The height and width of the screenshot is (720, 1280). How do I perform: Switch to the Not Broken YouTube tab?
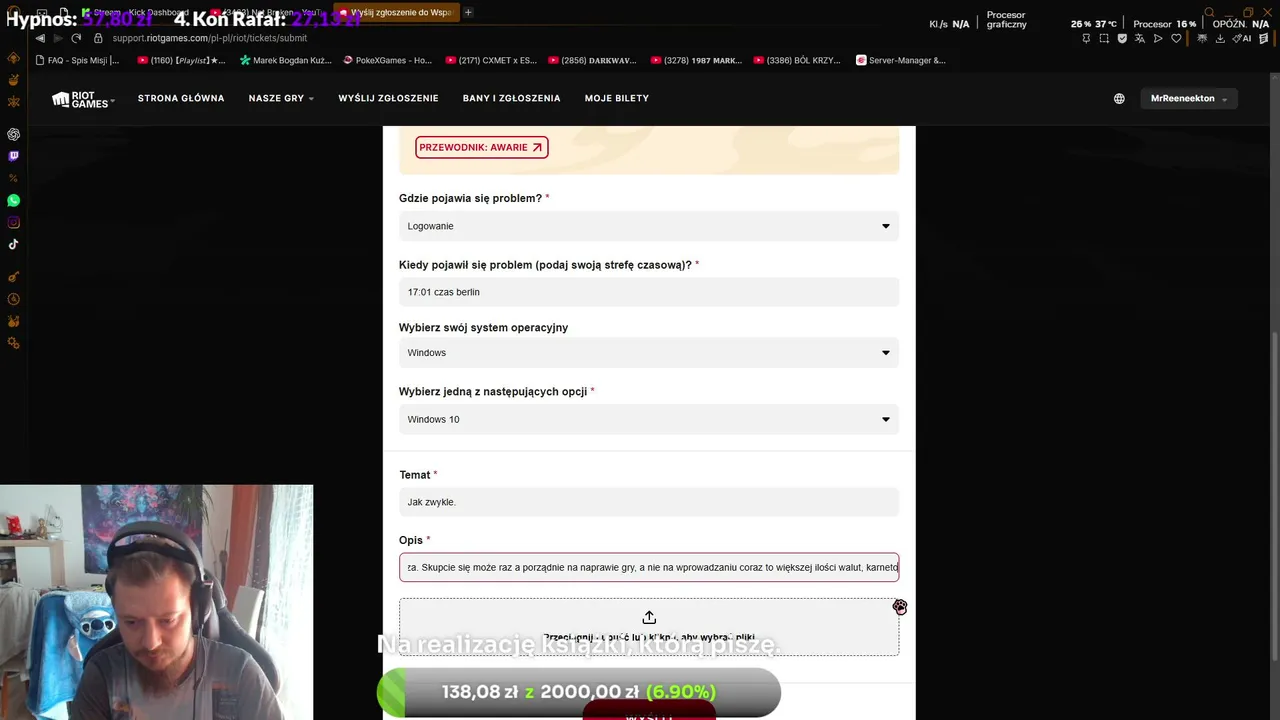point(267,12)
